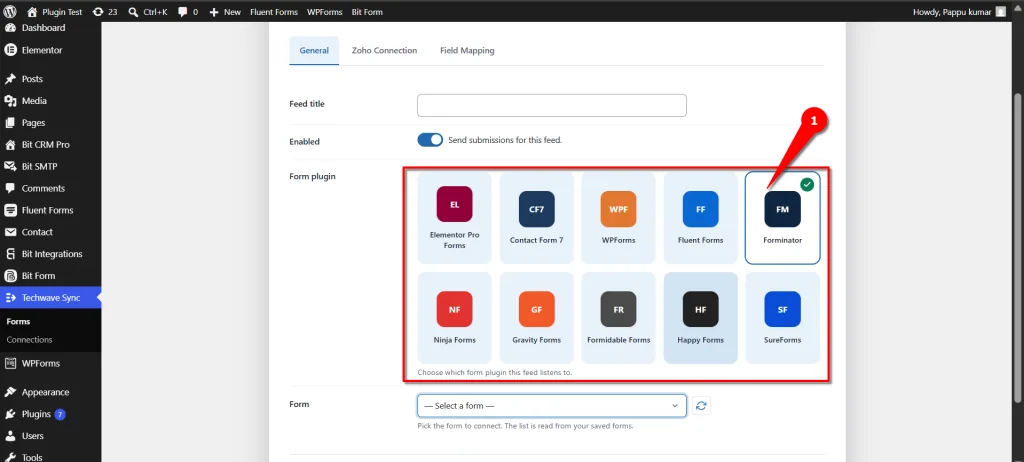Open the WordPress logo menu
The width and height of the screenshot is (1024, 462).
(x=10, y=12)
